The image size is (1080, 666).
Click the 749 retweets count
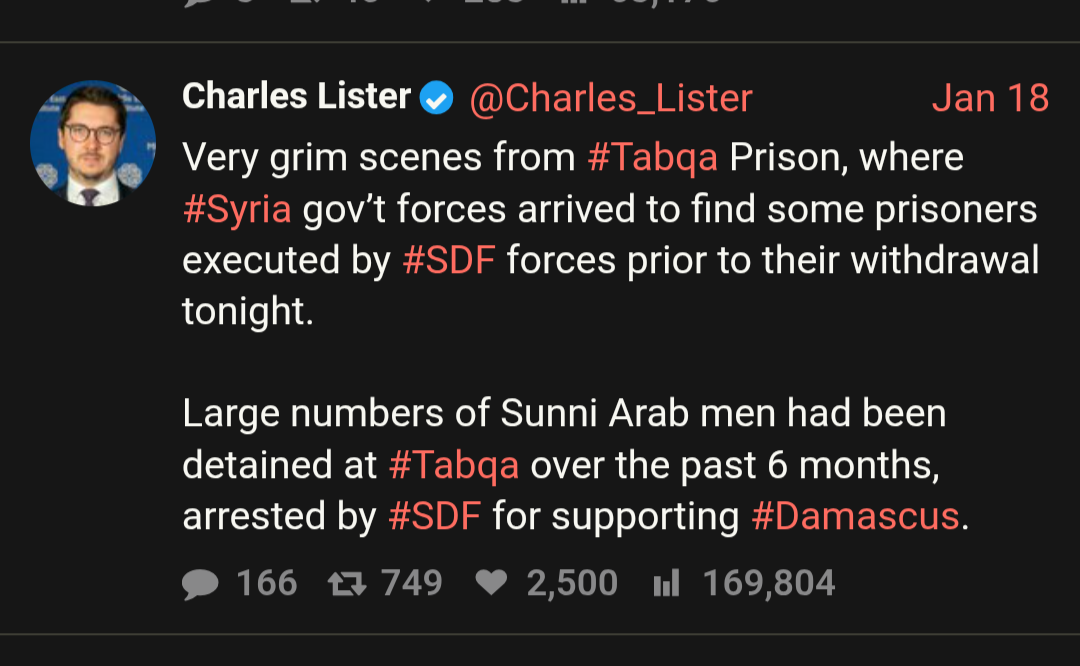click(412, 584)
